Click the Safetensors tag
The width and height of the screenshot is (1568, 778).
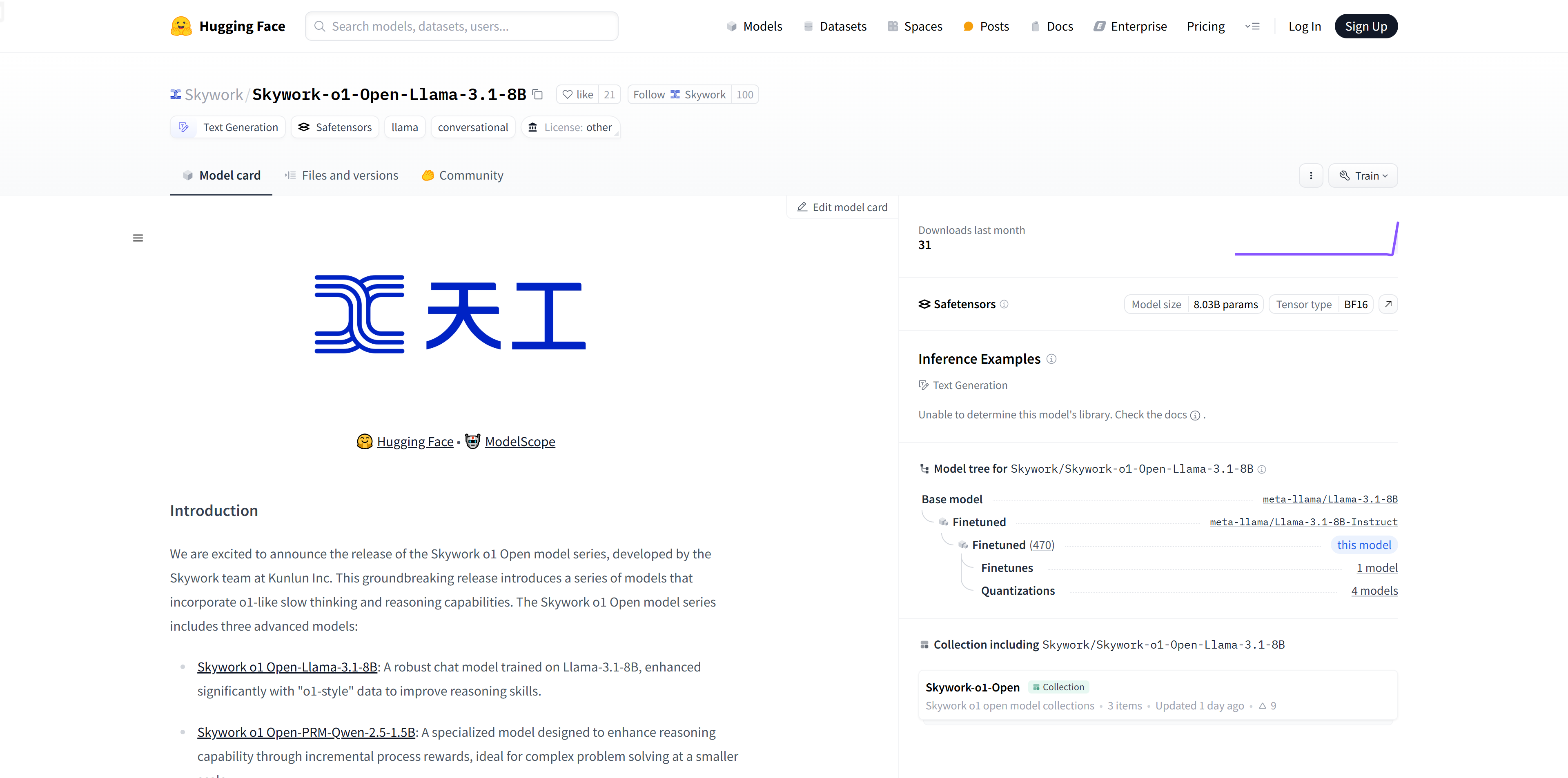pyautogui.click(x=335, y=127)
